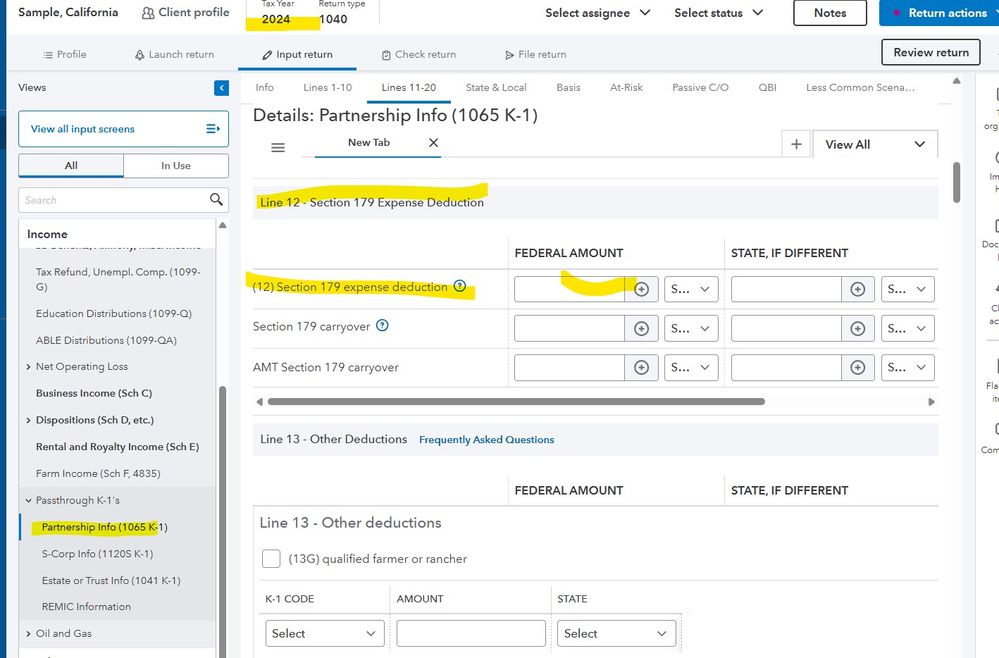
Task: Click the horizontal scrollbar under Line 12 table
Action: tap(515, 401)
